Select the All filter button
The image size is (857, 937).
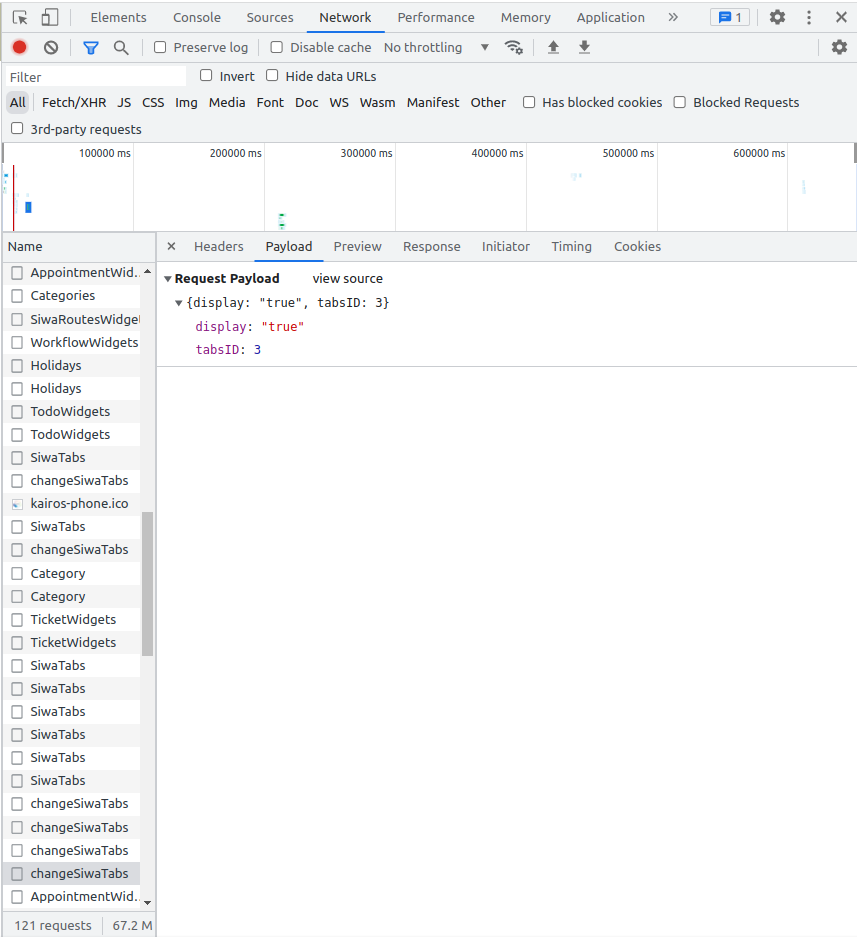(x=17, y=102)
